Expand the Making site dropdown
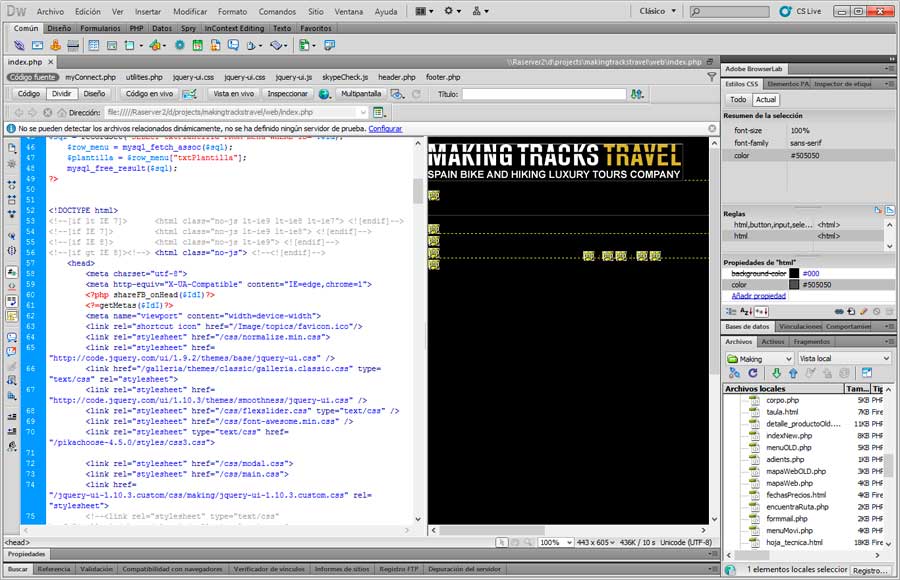The width and height of the screenshot is (900, 580). click(758, 358)
